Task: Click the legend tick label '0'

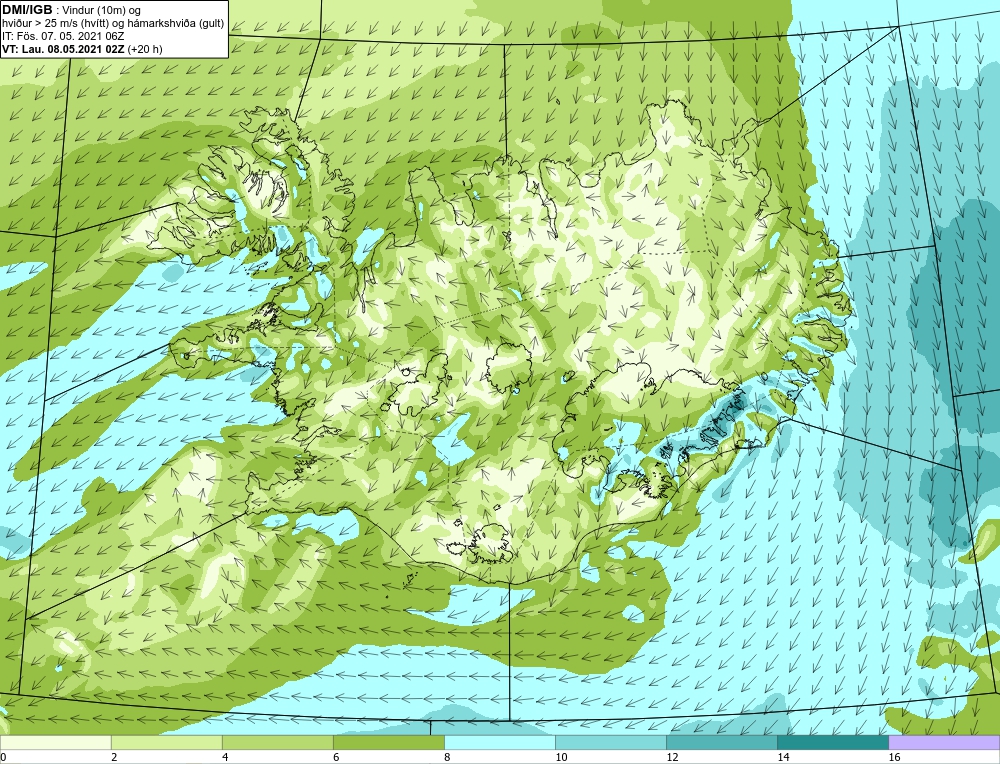Action: 3,757
